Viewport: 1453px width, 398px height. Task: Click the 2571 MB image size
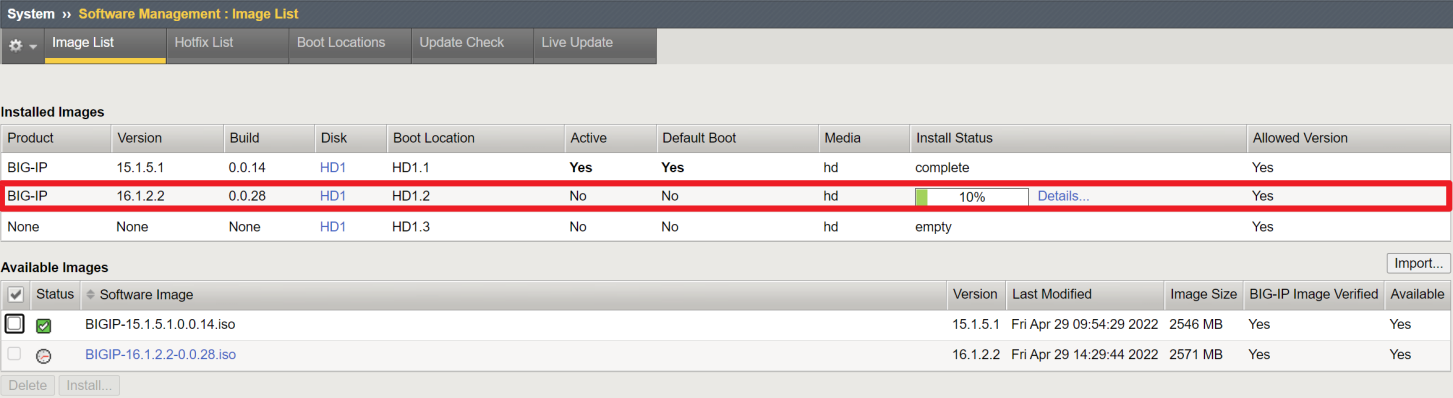(x=1196, y=354)
